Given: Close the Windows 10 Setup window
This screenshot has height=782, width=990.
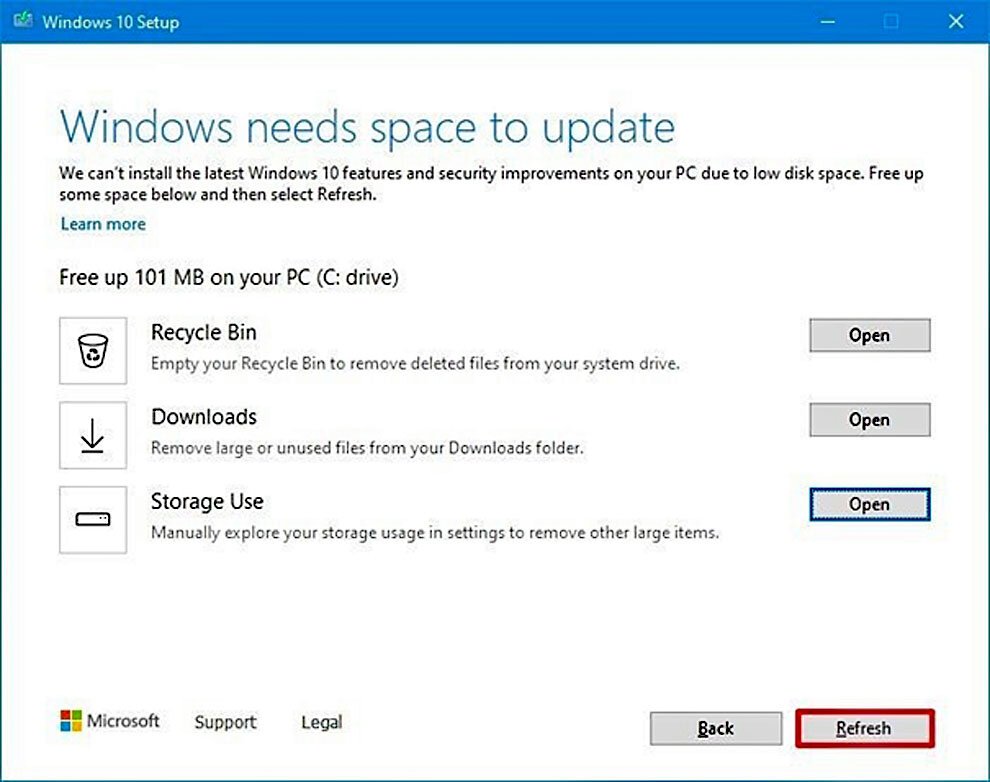Looking at the screenshot, I should tap(956, 21).
